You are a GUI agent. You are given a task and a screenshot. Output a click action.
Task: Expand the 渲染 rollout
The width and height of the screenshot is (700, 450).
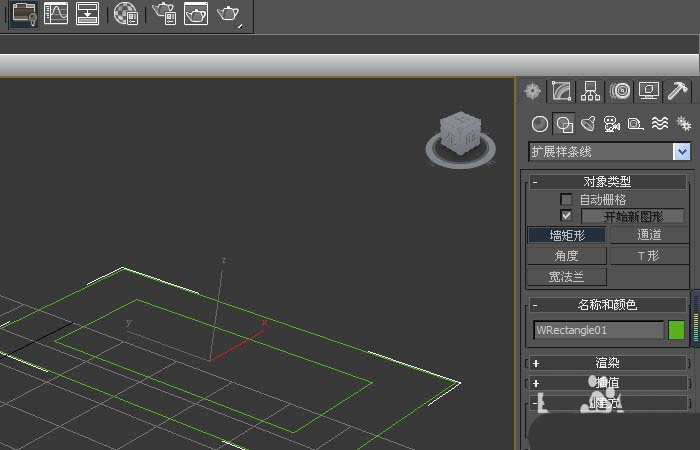tap(608, 363)
